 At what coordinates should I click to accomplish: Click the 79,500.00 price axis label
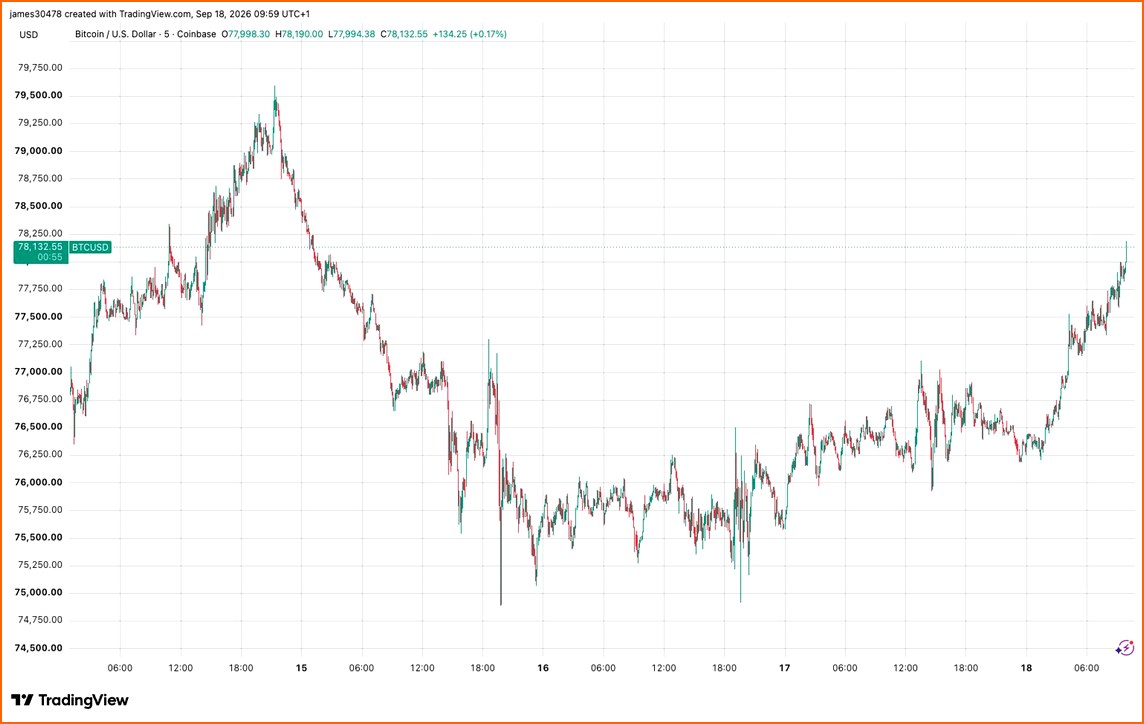tap(39, 95)
